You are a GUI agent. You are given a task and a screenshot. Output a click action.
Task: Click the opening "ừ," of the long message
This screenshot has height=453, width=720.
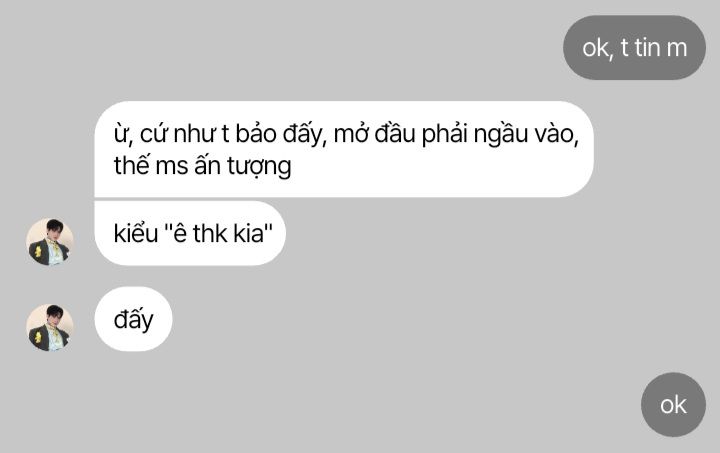pyautogui.click(x=123, y=134)
